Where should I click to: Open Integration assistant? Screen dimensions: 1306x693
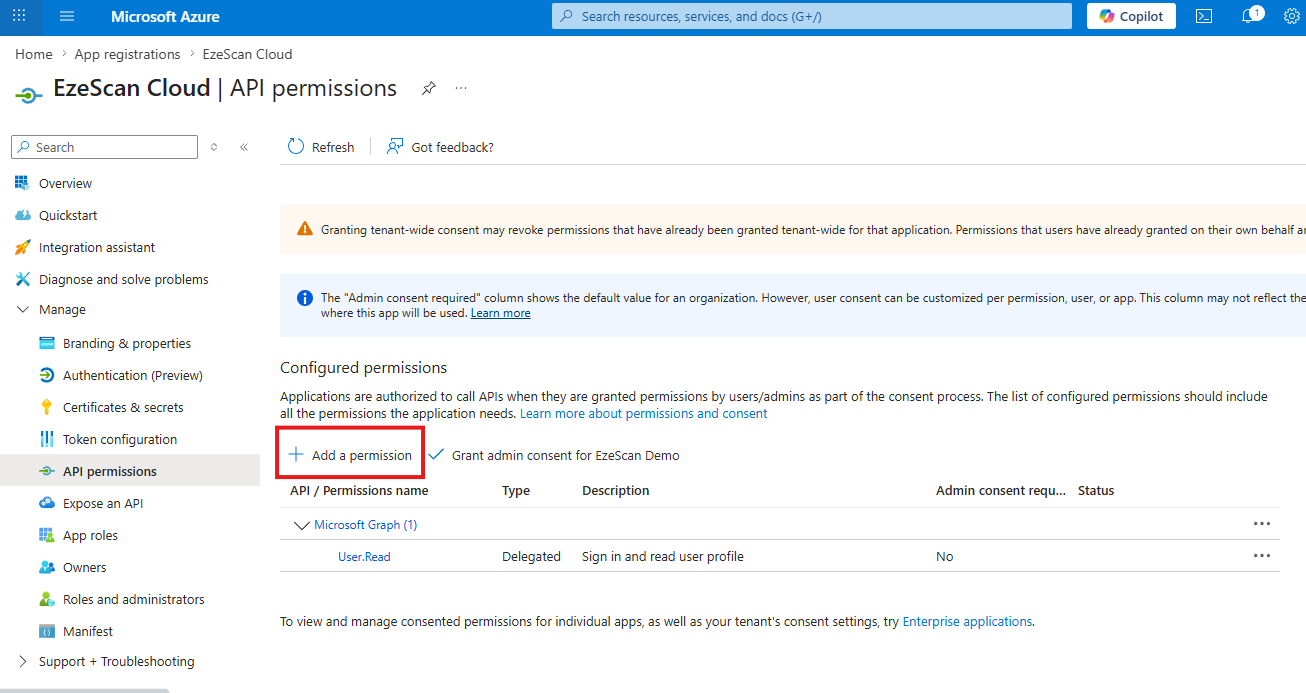(x=97, y=247)
